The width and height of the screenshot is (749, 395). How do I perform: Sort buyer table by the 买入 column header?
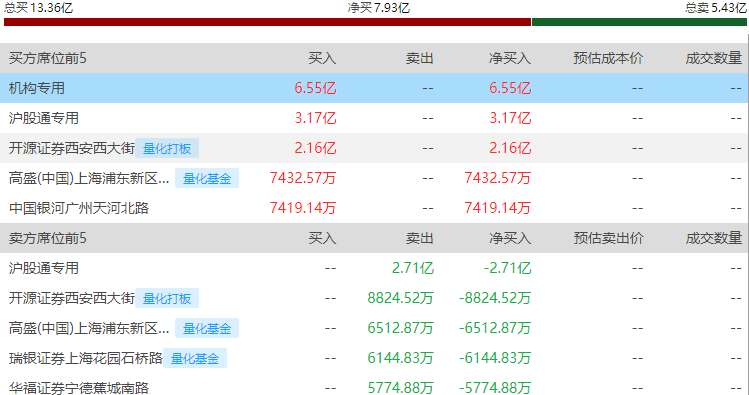pos(322,58)
